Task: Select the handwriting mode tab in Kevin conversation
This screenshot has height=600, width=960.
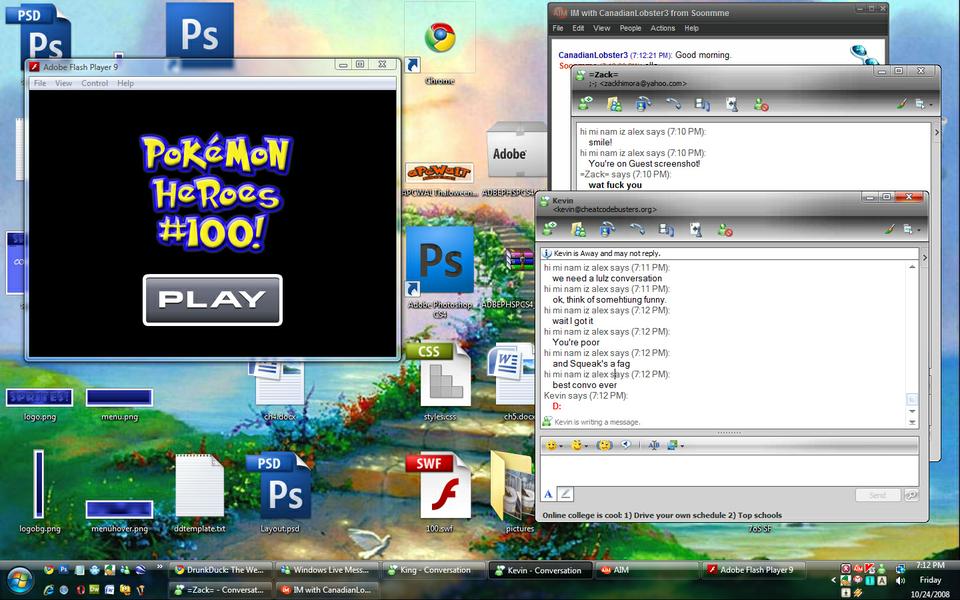Action: [x=566, y=494]
